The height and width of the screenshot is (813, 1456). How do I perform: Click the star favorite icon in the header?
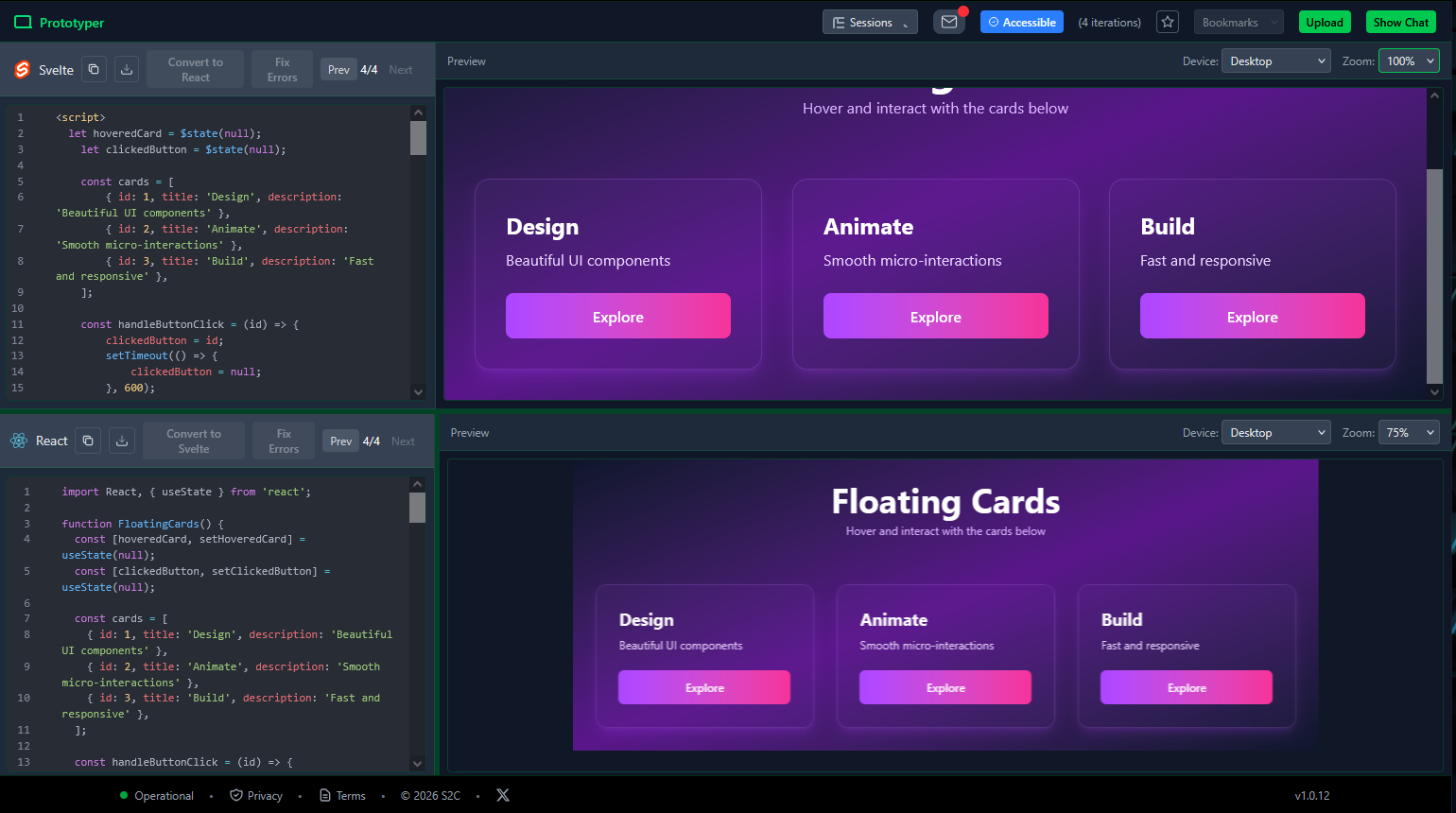coord(1167,21)
